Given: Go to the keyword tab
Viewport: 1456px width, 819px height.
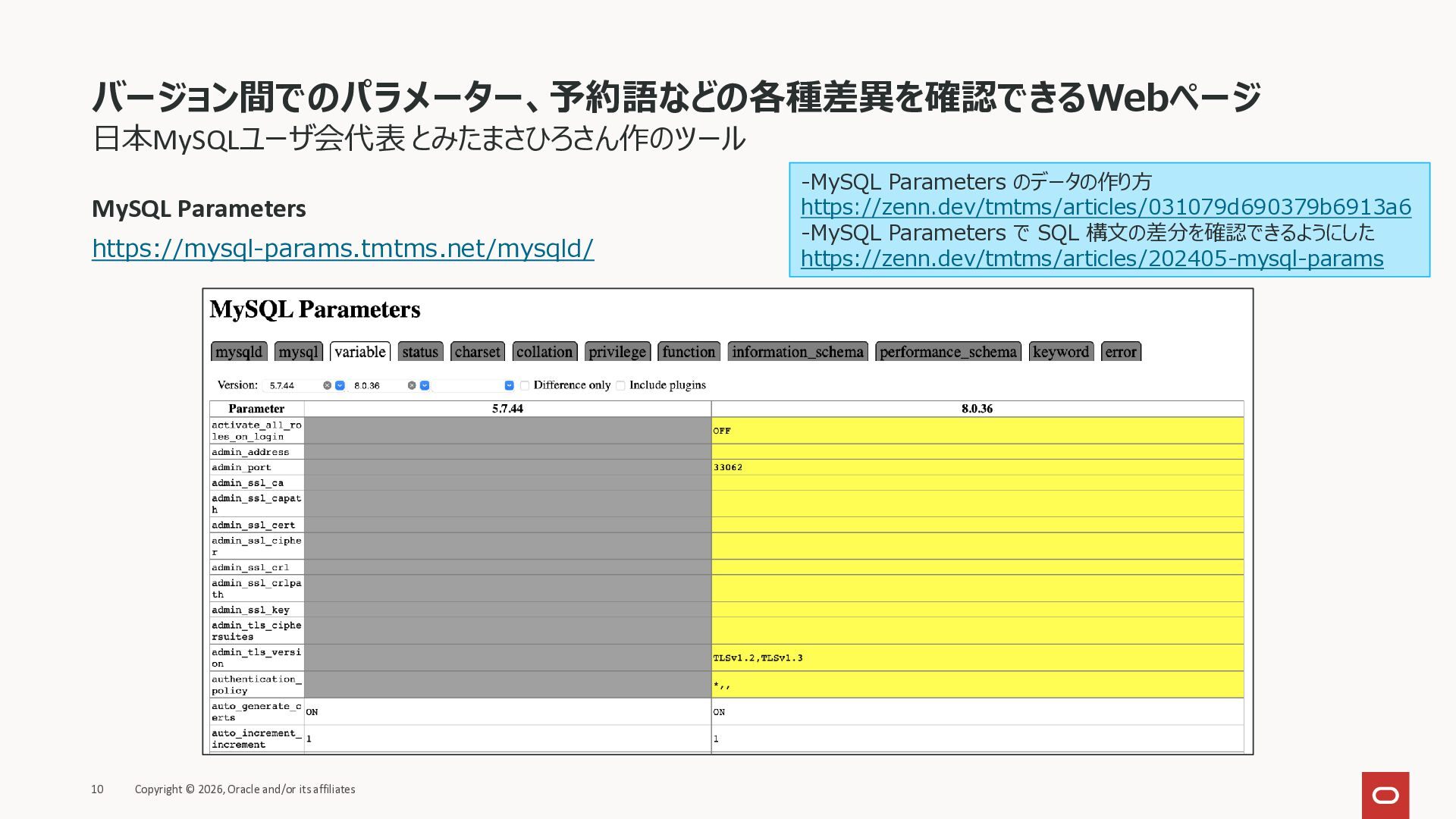Looking at the screenshot, I should [x=1060, y=352].
